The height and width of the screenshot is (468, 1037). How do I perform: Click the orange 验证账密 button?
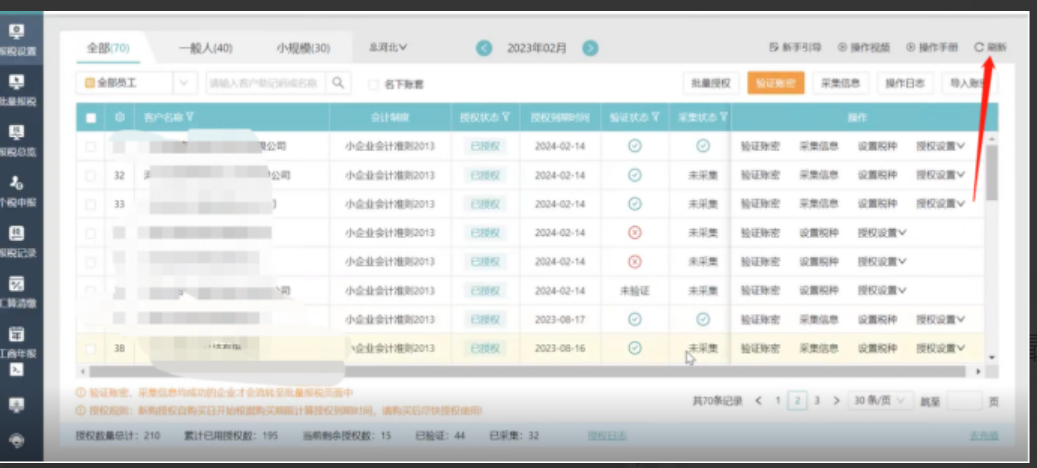click(x=775, y=83)
